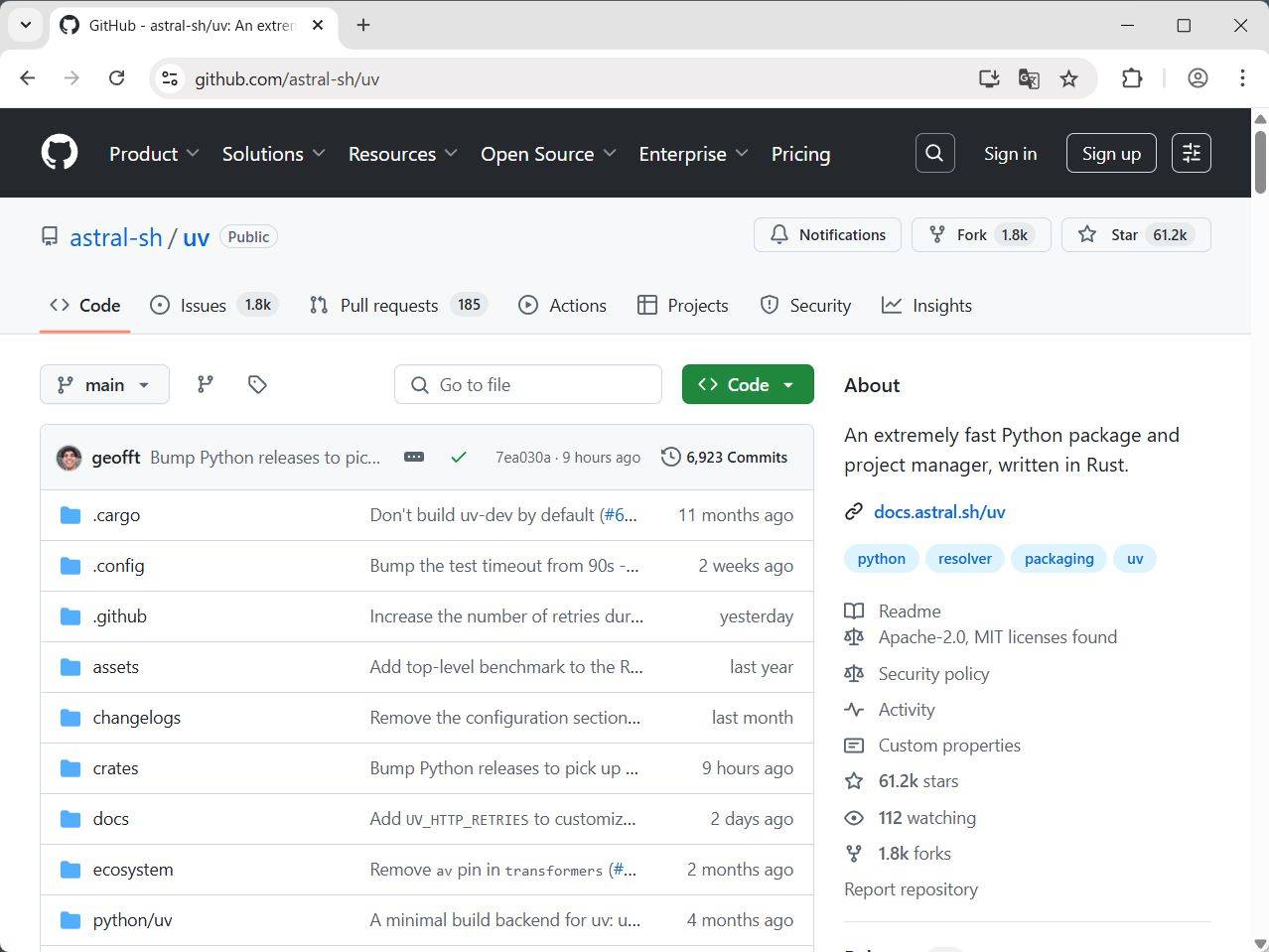Screen dimensions: 1269x952
Task: Click the page vertical scrollbar thumb
Action: pyautogui.click(x=1260, y=162)
